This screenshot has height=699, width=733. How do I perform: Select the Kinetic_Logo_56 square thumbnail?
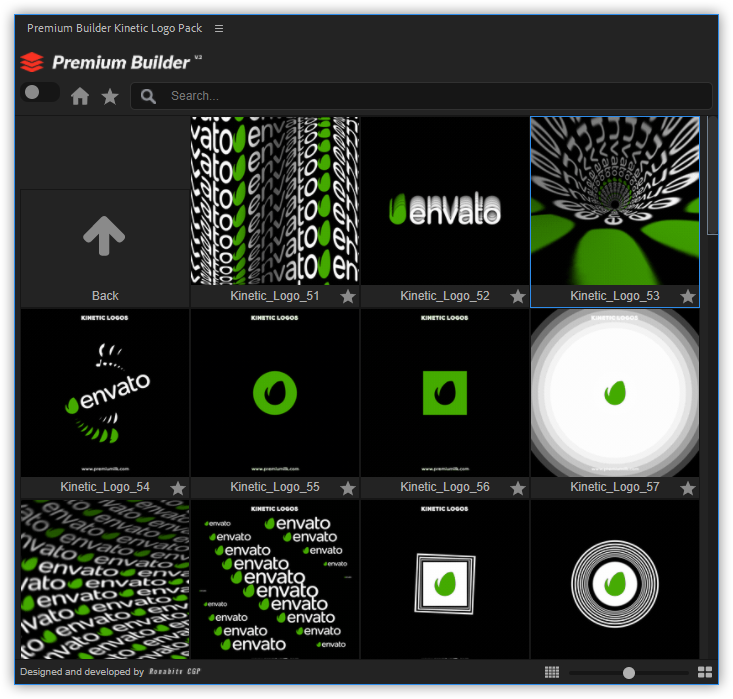(445, 393)
